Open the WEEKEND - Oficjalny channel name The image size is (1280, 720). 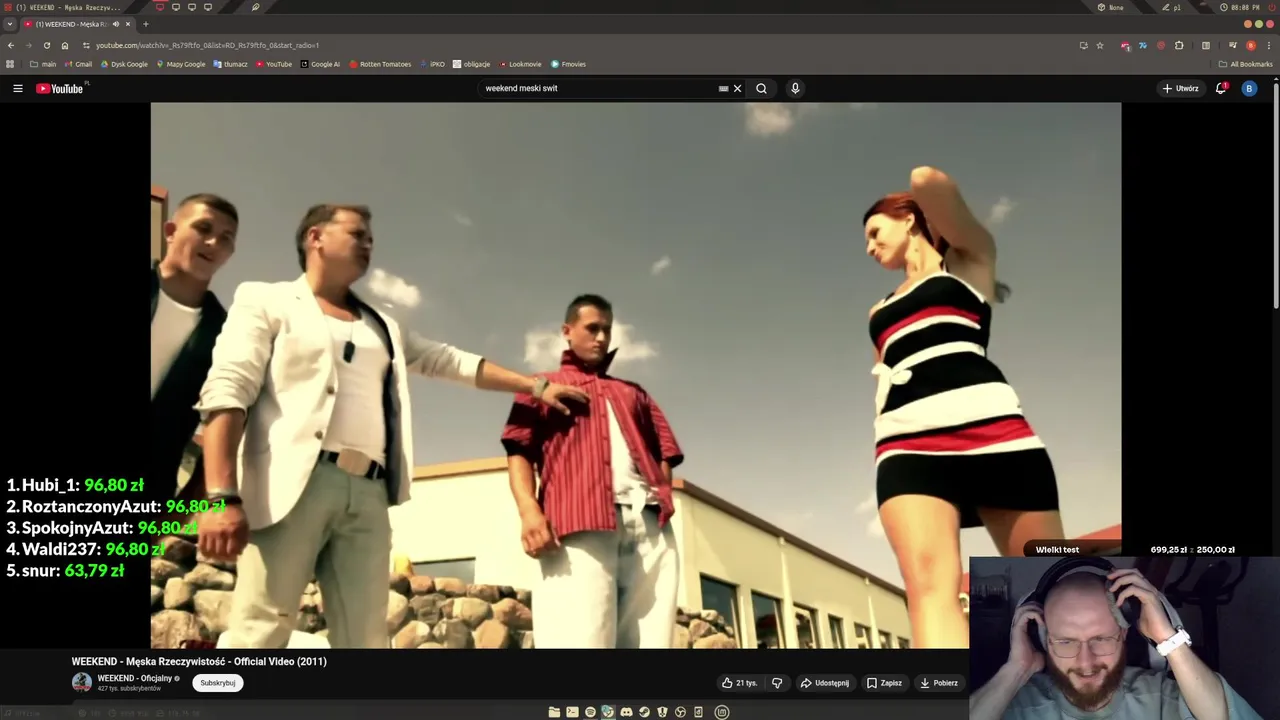[x=135, y=678]
